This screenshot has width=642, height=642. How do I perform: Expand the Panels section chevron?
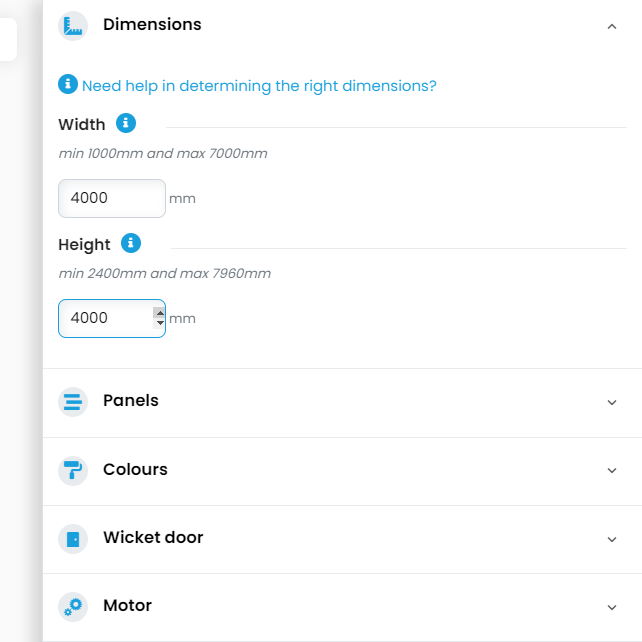612,402
